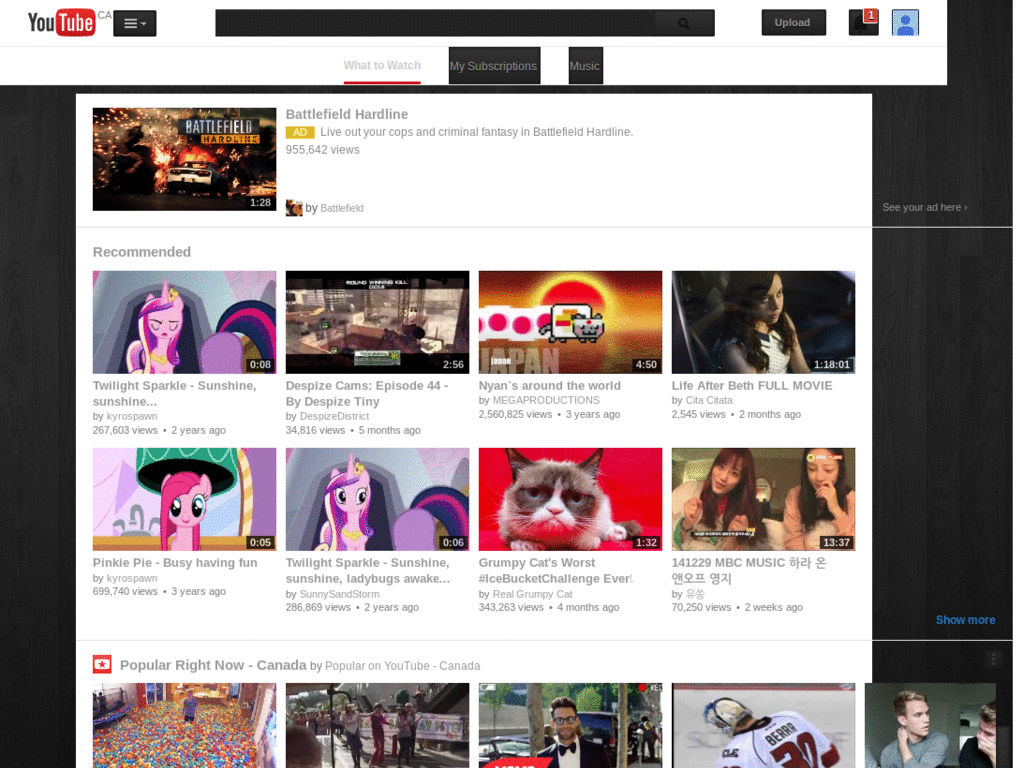The width and height of the screenshot is (1024, 768).
Task: Play Nyan's around the world thumbnail
Action: click(x=570, y=322)
